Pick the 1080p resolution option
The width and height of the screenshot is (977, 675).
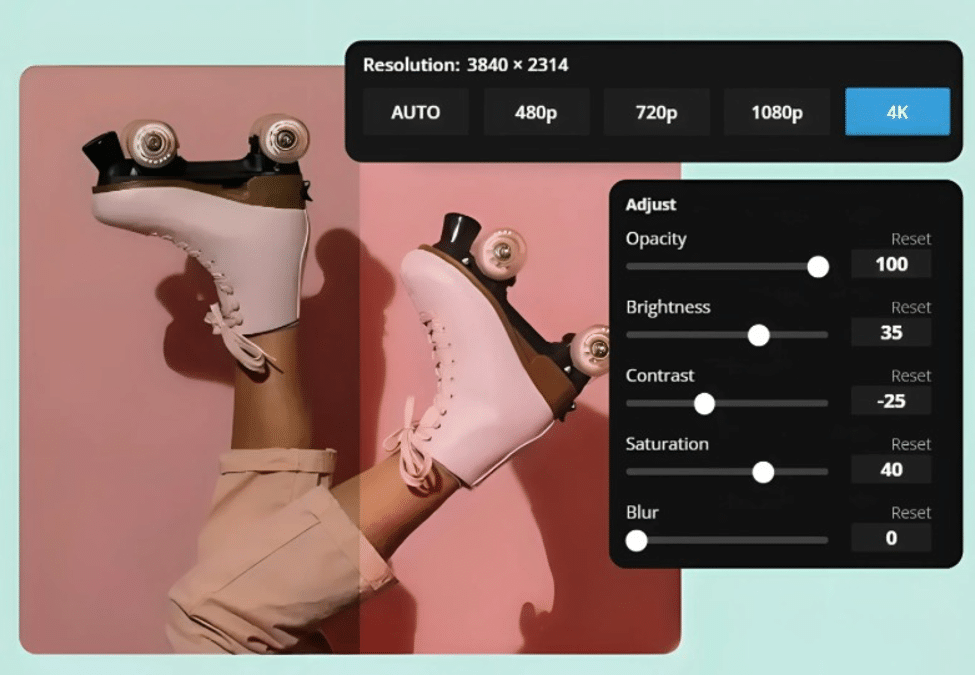pos(777,112)
